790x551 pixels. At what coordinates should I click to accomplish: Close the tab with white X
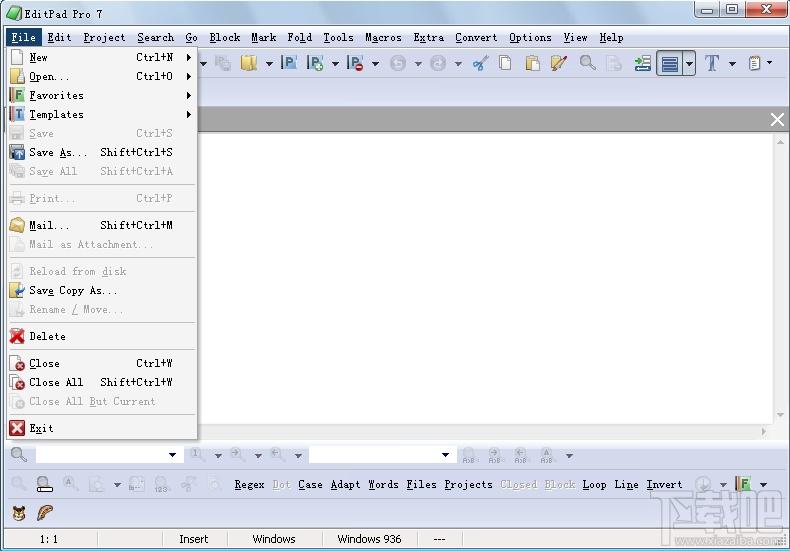777,119
